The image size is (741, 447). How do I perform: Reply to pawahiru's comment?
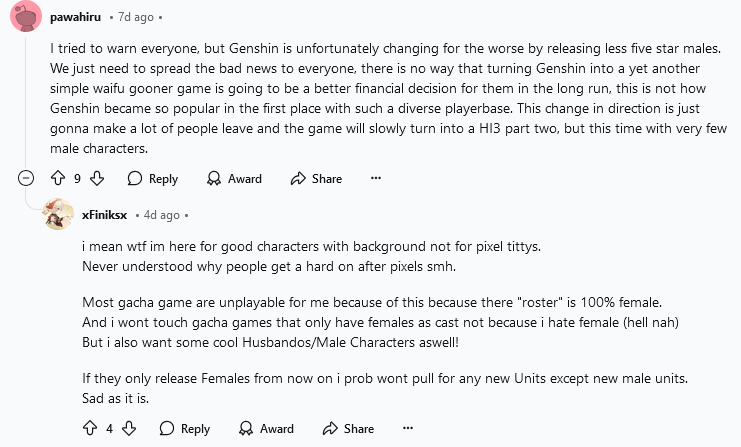point(152,179)
